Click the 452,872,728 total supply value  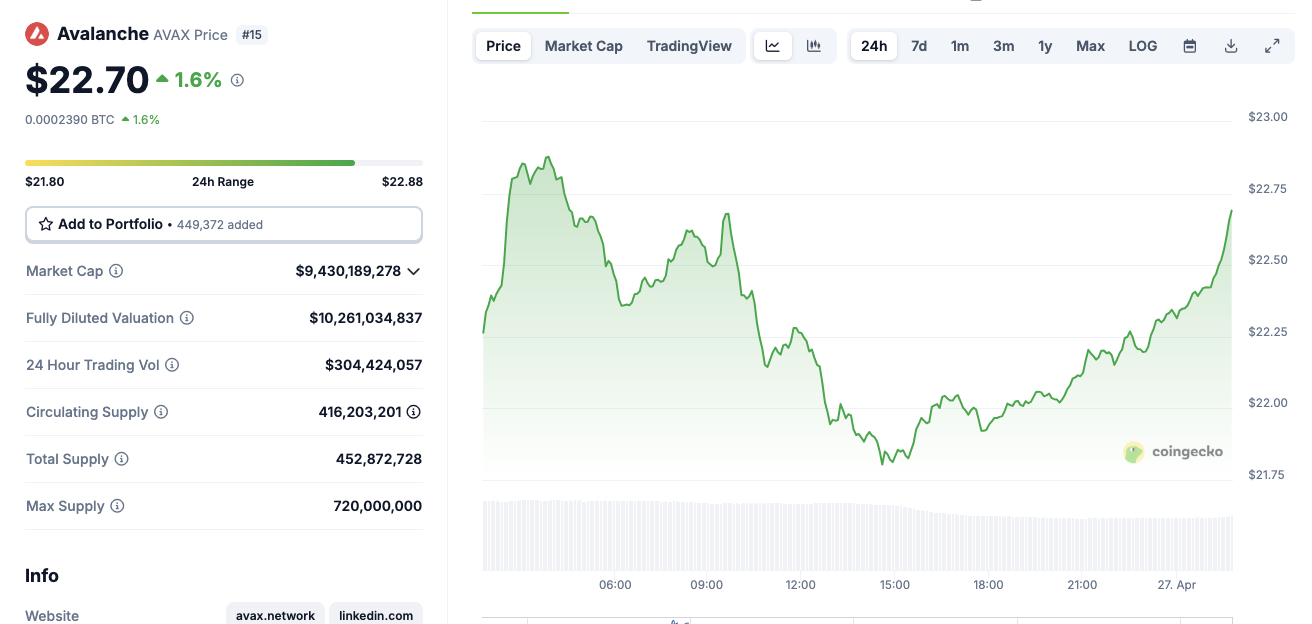379,459
